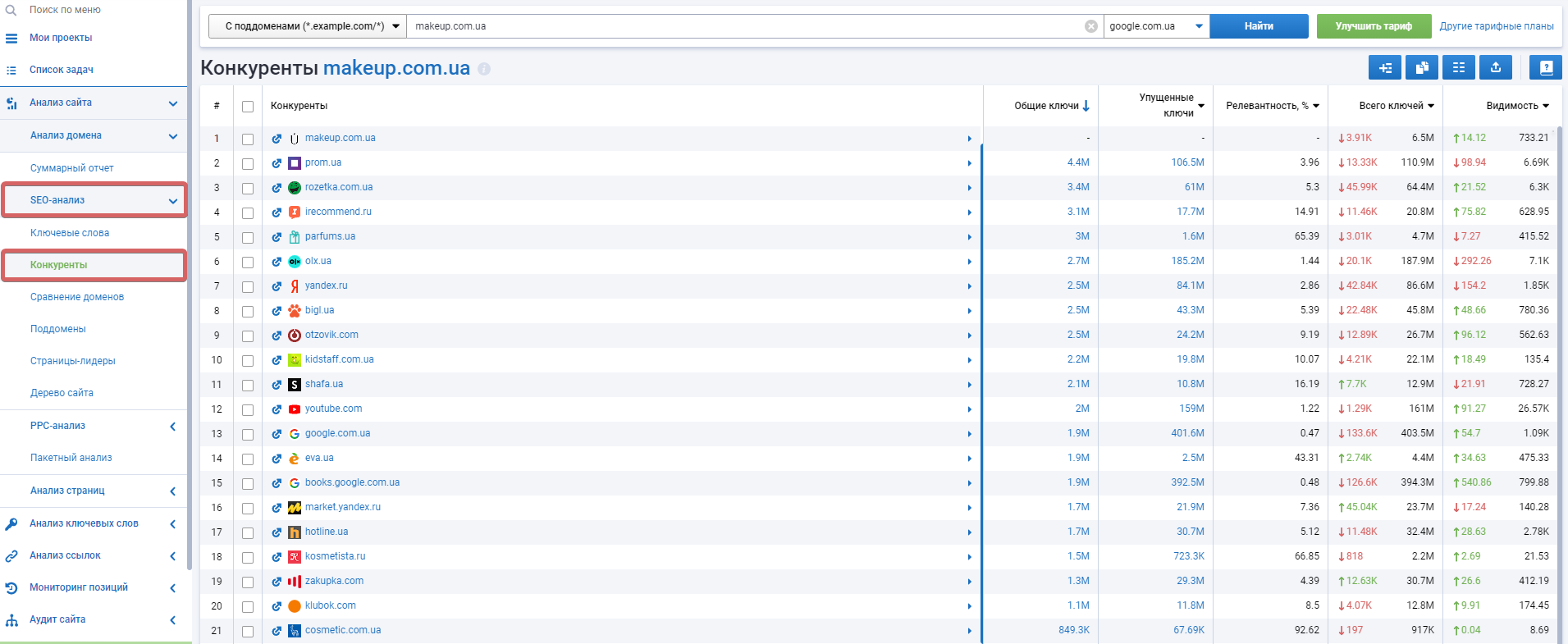Click the klubok.com orange circle favicon

(x=295, y=606)
